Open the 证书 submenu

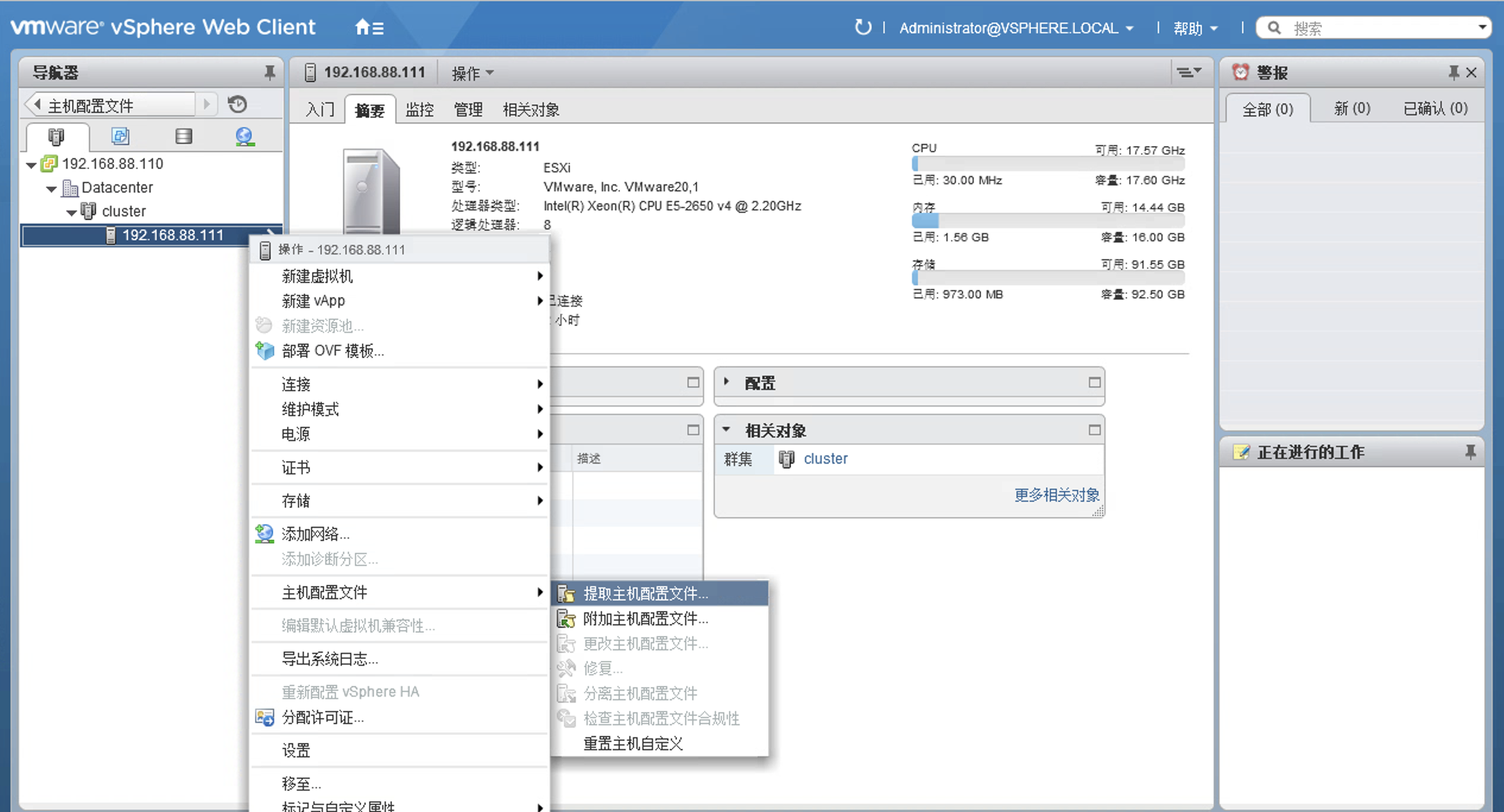[400, 467]
